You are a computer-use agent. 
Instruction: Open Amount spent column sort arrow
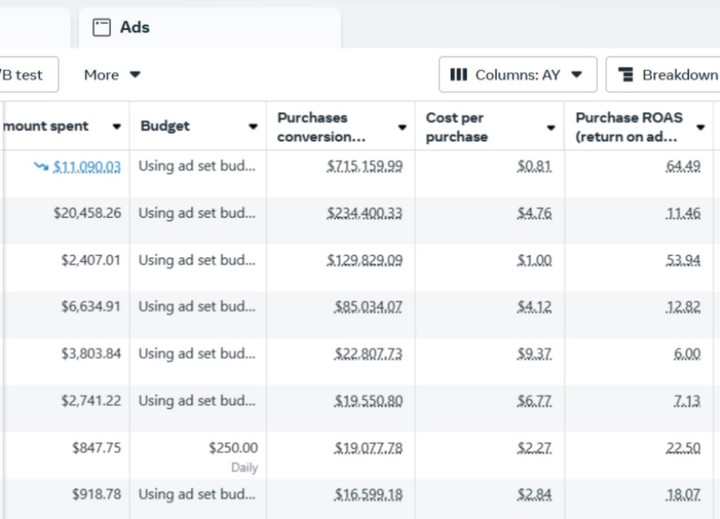117,127
